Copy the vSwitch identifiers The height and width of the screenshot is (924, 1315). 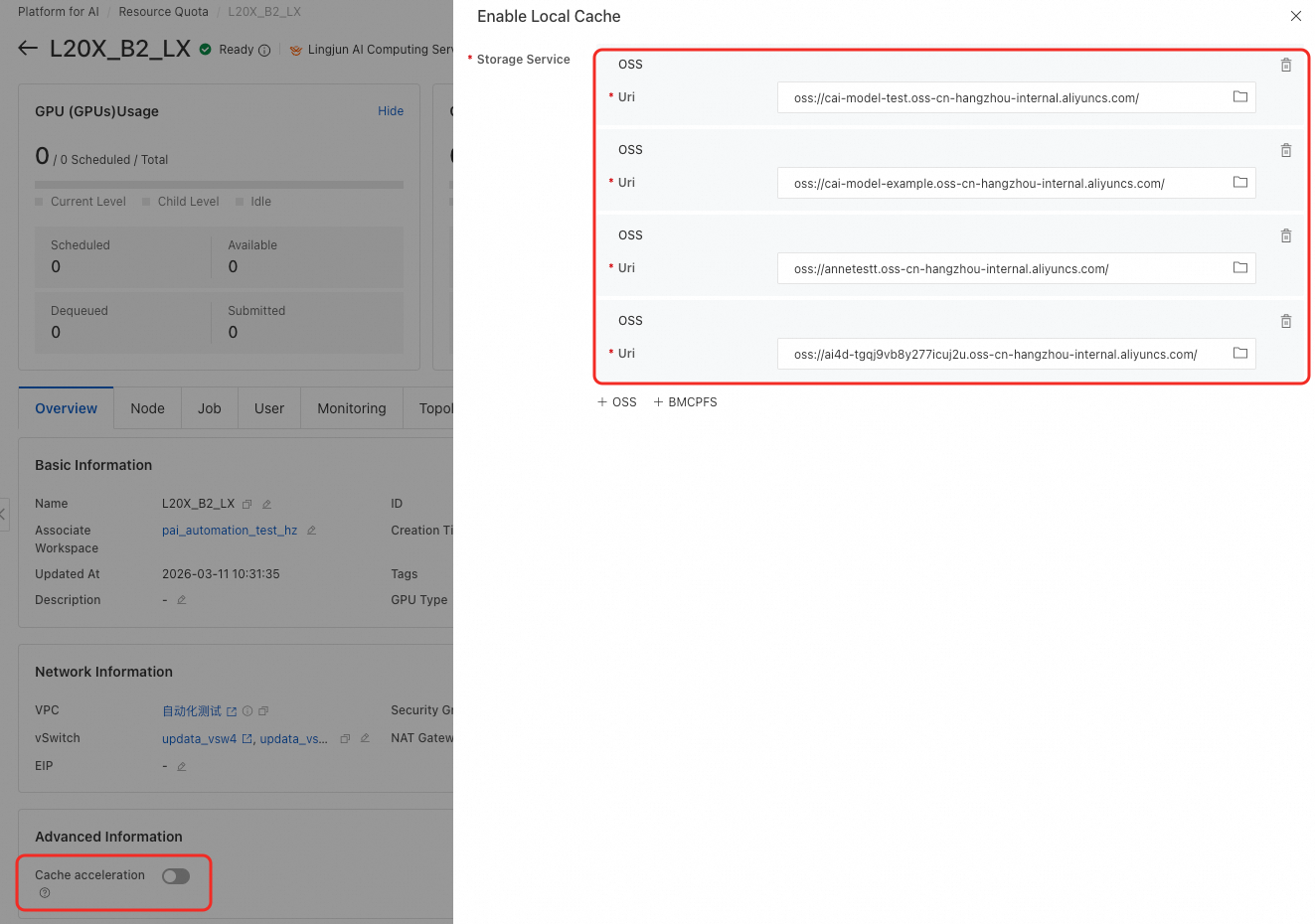[x=345, y=739]
